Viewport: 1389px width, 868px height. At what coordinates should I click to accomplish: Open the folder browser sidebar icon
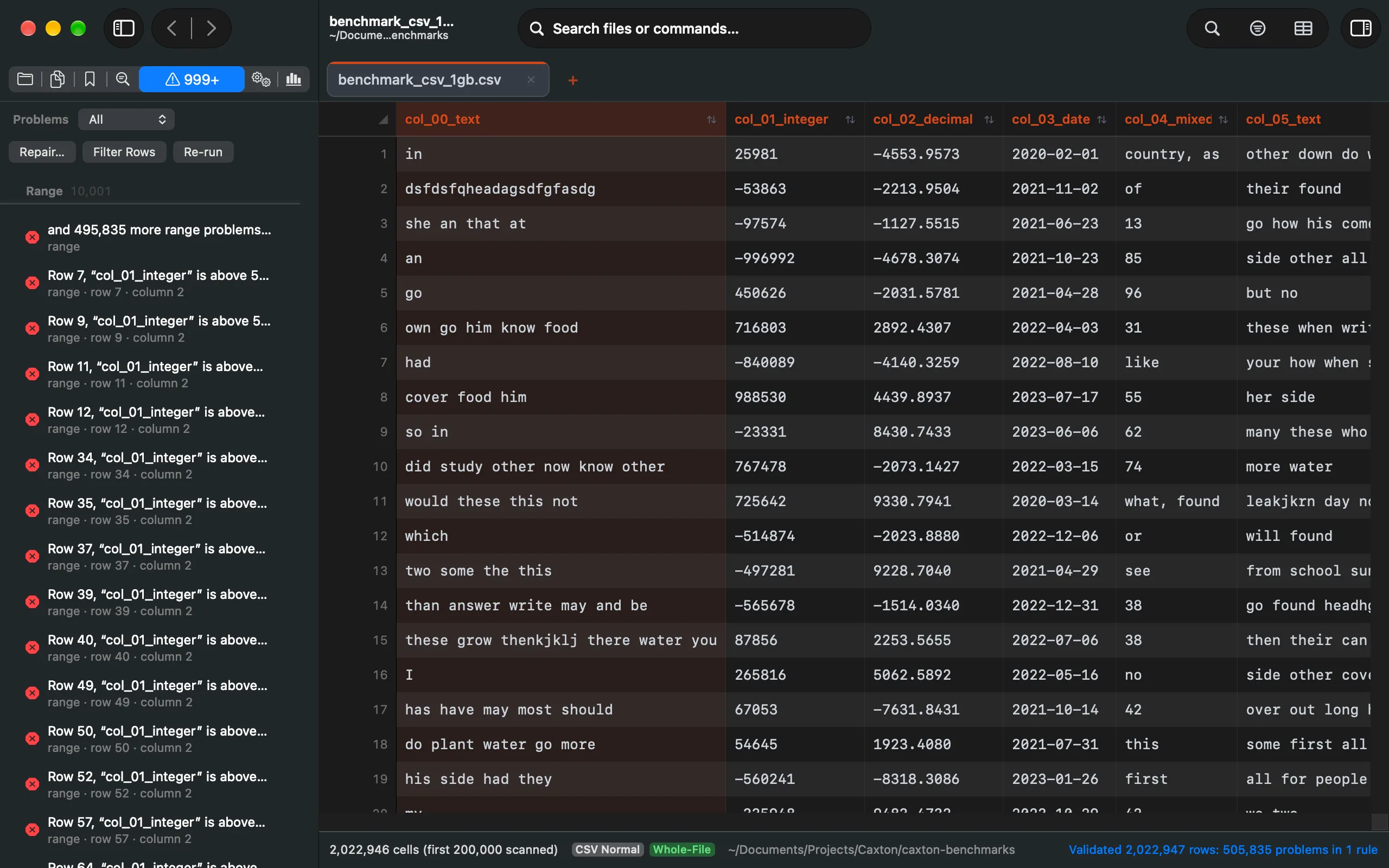pos(26,79)
